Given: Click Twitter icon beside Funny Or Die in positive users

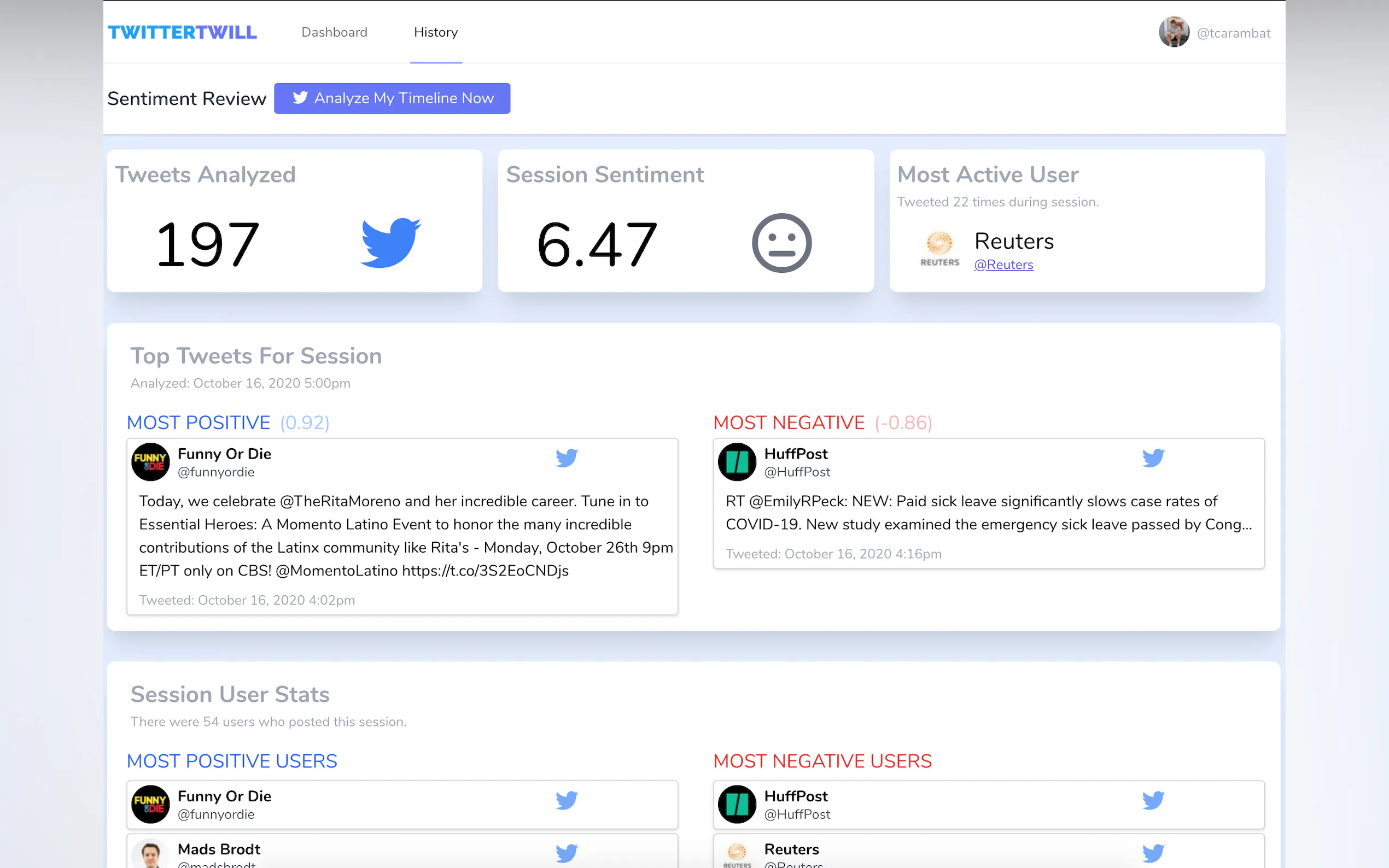Looking at the screenshot, I should (x=566, y=800).
